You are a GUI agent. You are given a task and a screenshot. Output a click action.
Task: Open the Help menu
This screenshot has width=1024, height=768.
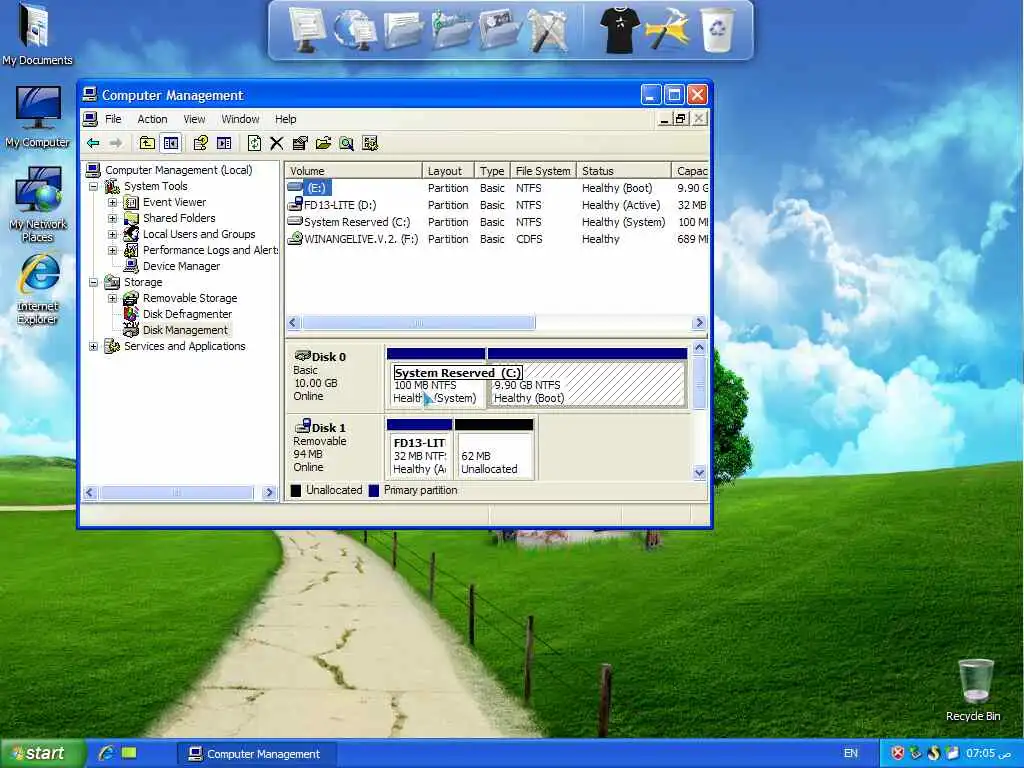pos(285,119)
